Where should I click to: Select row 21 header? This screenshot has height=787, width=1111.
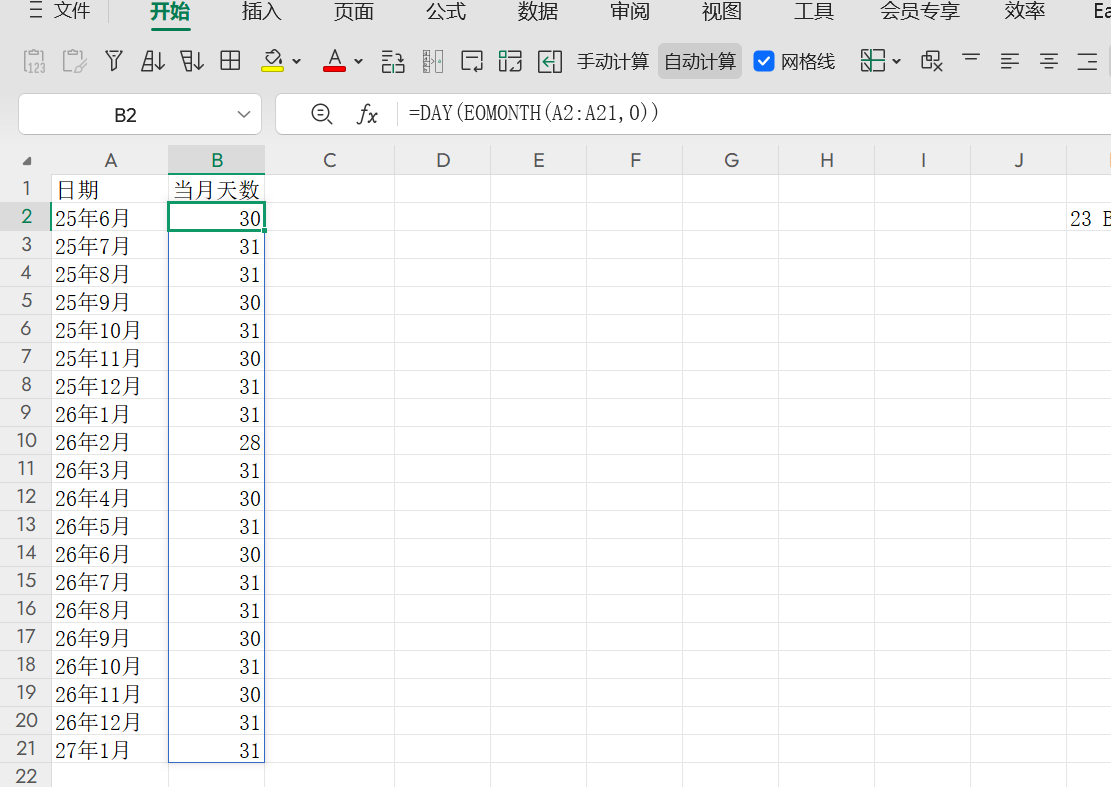[x=26, y=749]
